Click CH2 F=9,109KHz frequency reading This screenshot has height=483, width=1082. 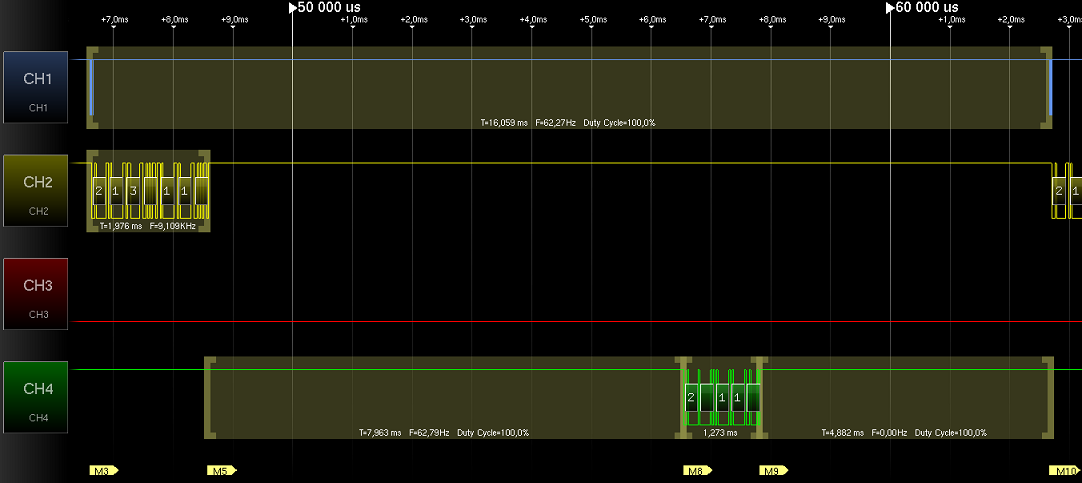(x=173, y=226)
